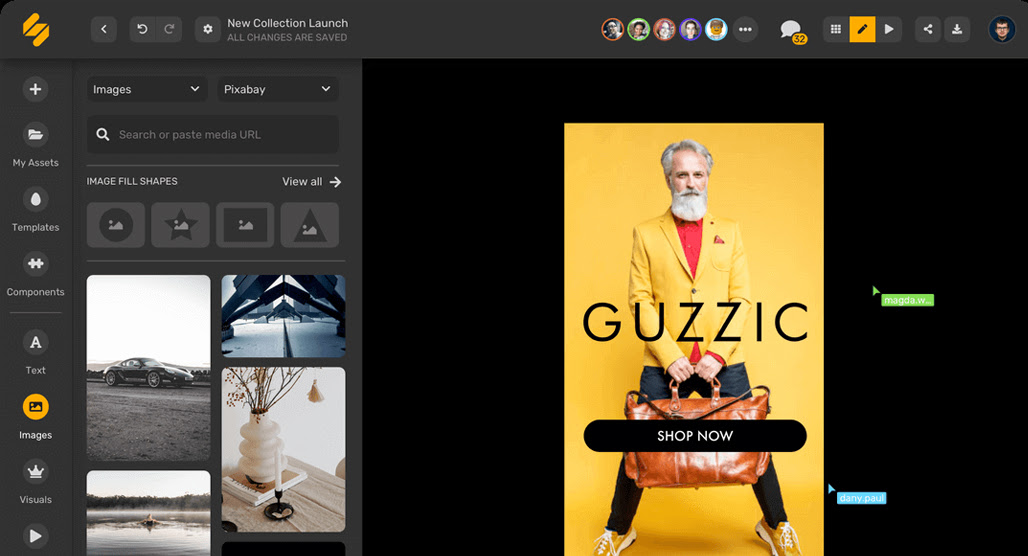Image resolution: width=1028 pixels, height=556 pixels.
Task: Click the SHOP NOW button on canvas
Action: pyautogui.click(x=695, y=436)
